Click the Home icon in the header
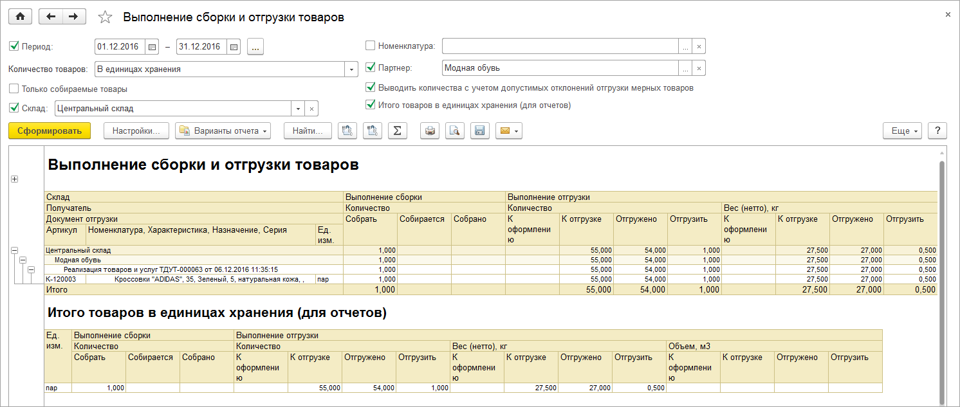 point(20,17)
